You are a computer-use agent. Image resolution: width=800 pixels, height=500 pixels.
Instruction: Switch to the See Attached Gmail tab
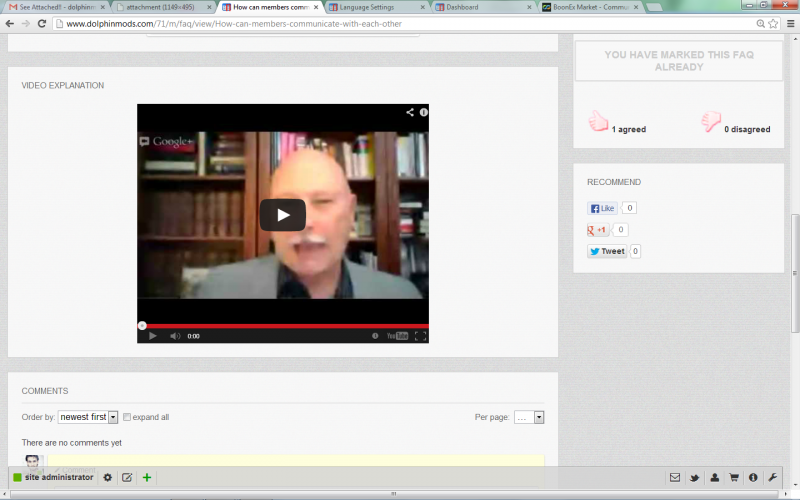point(56,7)
